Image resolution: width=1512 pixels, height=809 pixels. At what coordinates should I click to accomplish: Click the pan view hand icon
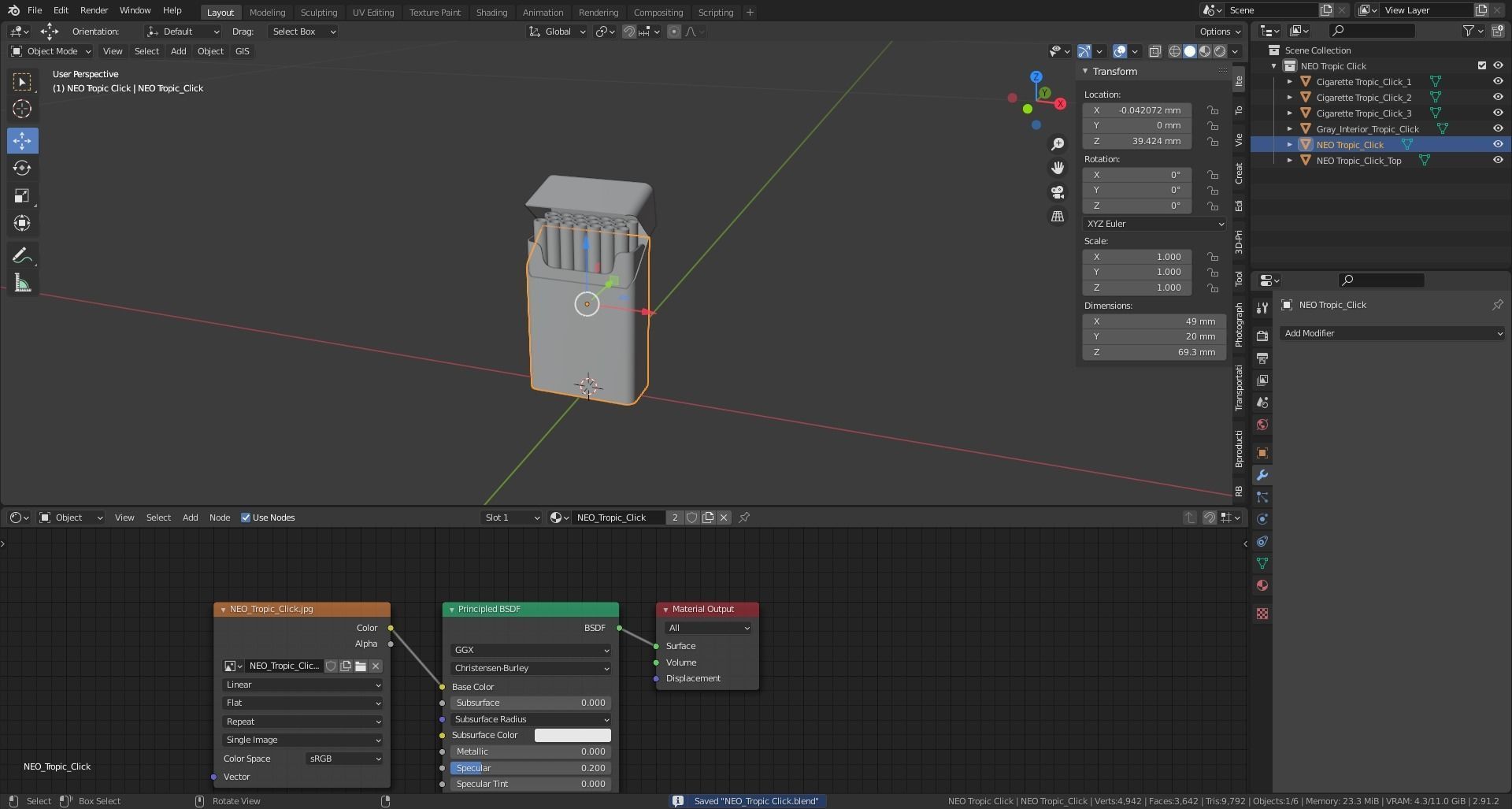(x=1058, y=168)
